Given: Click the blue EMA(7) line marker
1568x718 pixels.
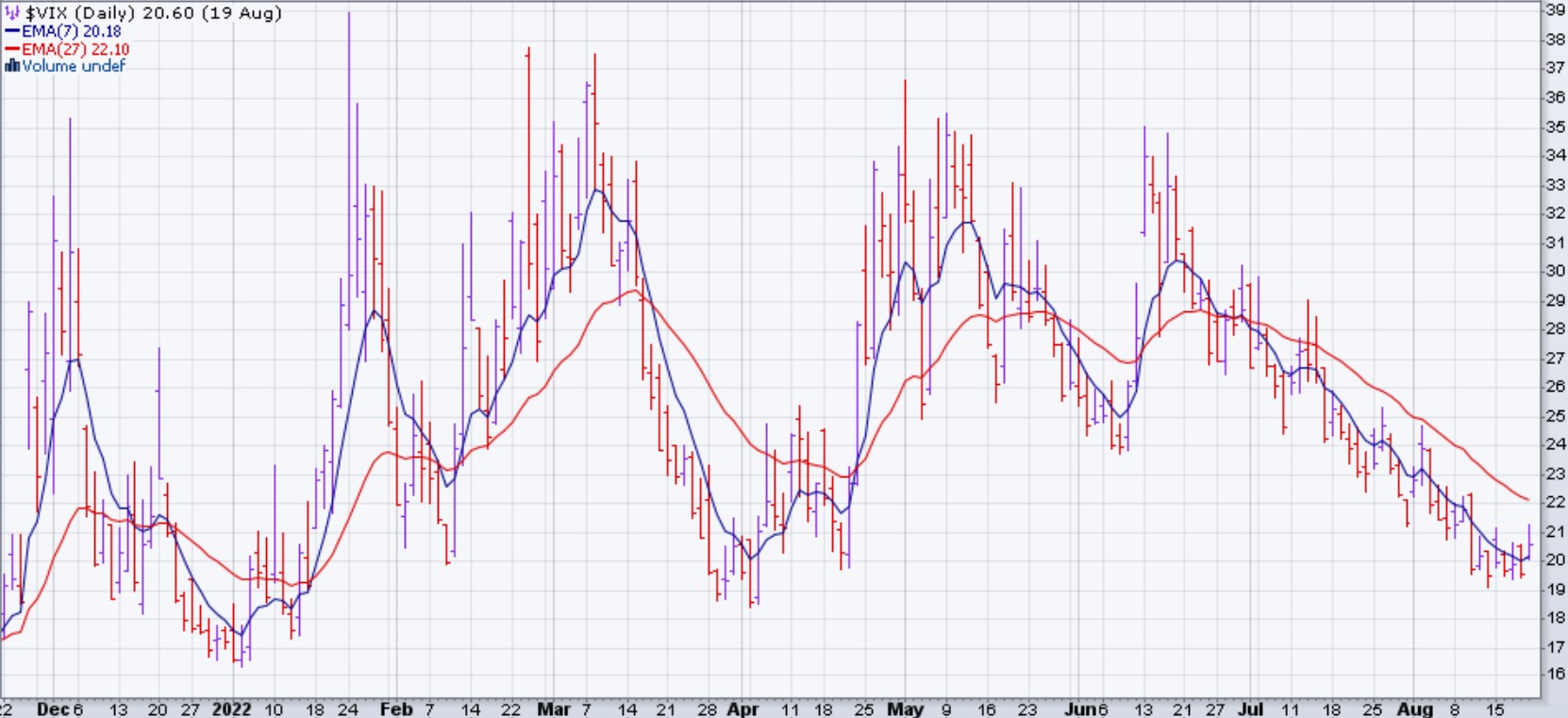Looking at the screenshot, I should [x=12, y=31].
